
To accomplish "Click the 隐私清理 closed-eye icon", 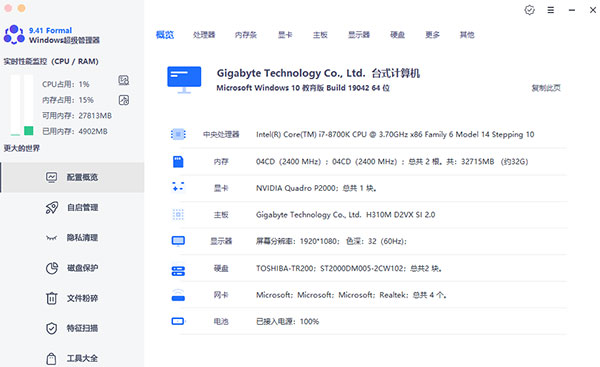I will (x=52, y=238).
